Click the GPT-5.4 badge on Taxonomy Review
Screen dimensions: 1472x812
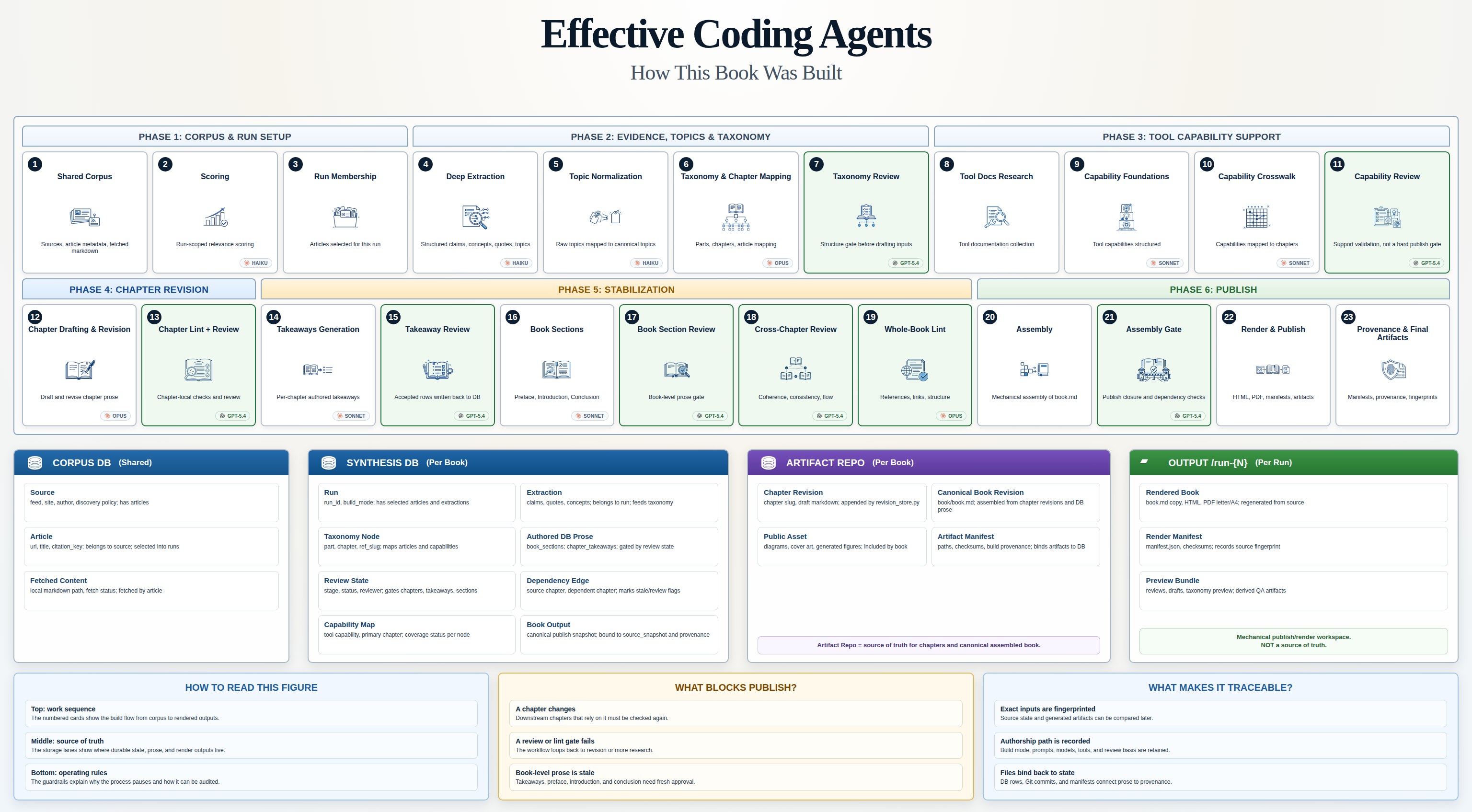(x=906, y=263)
